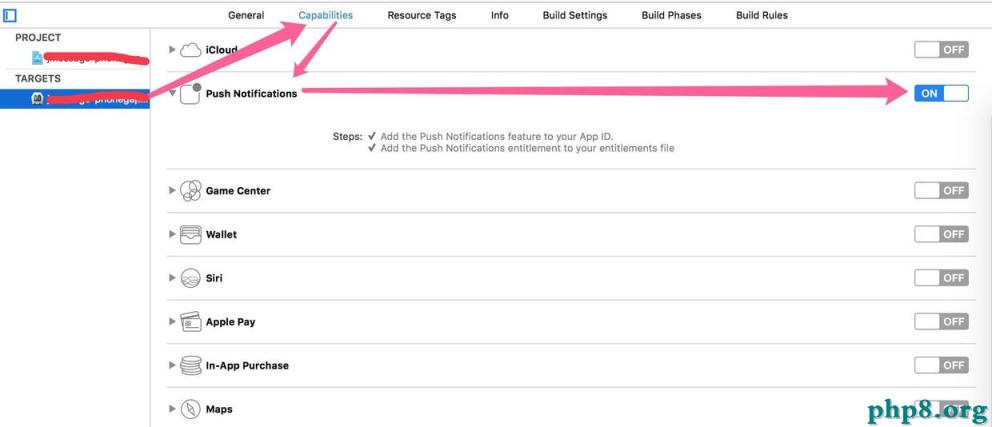
Task: Click the Push Notifications capability icon
Action: 190,94
